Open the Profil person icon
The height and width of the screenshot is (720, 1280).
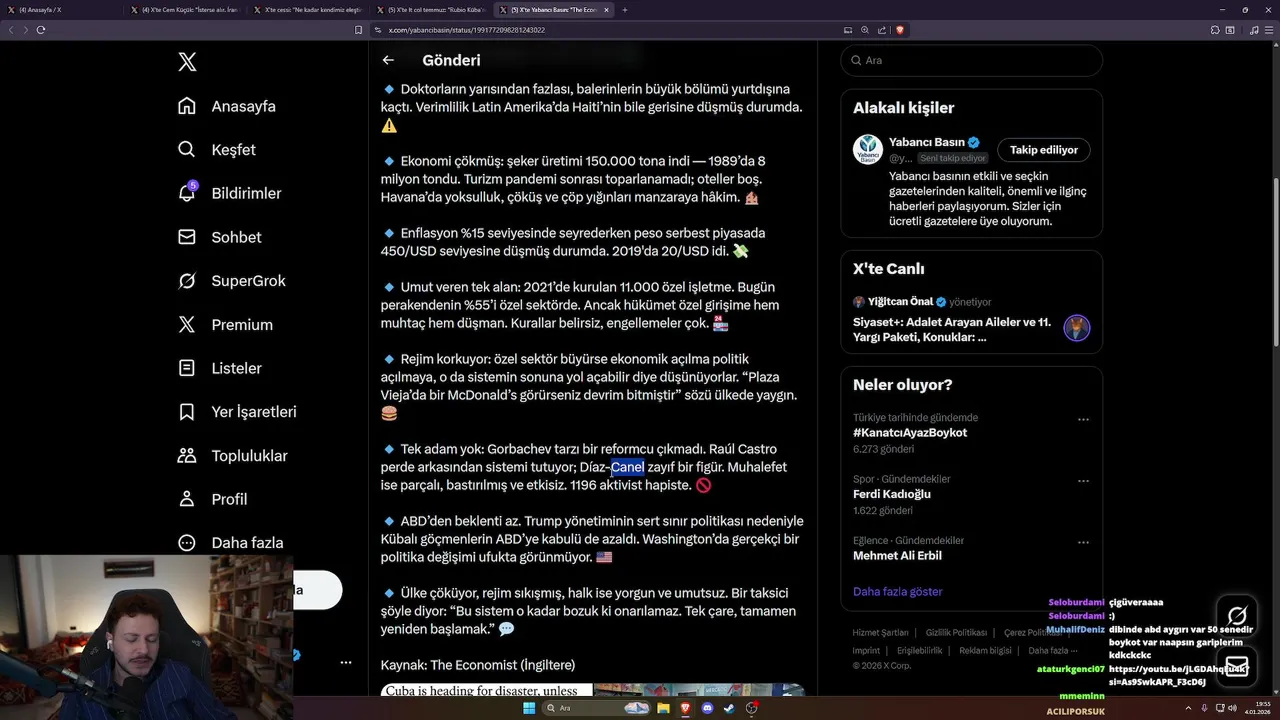click(x=187, y=499)
